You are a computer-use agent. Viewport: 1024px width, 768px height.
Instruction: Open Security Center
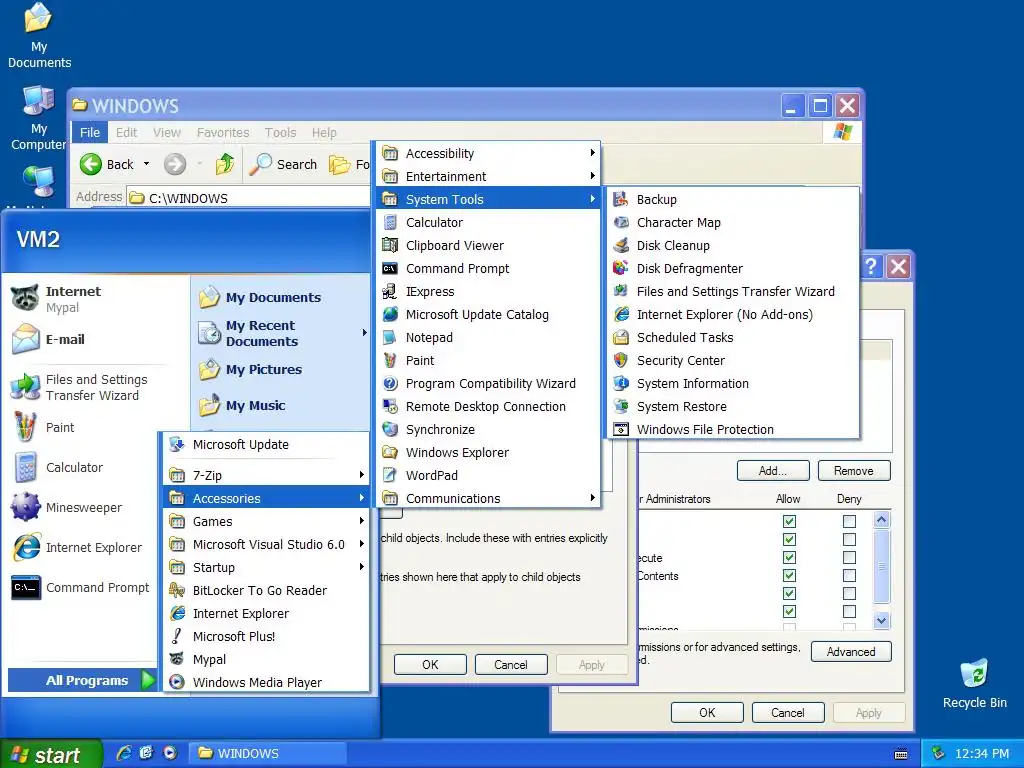pos(733,360)
